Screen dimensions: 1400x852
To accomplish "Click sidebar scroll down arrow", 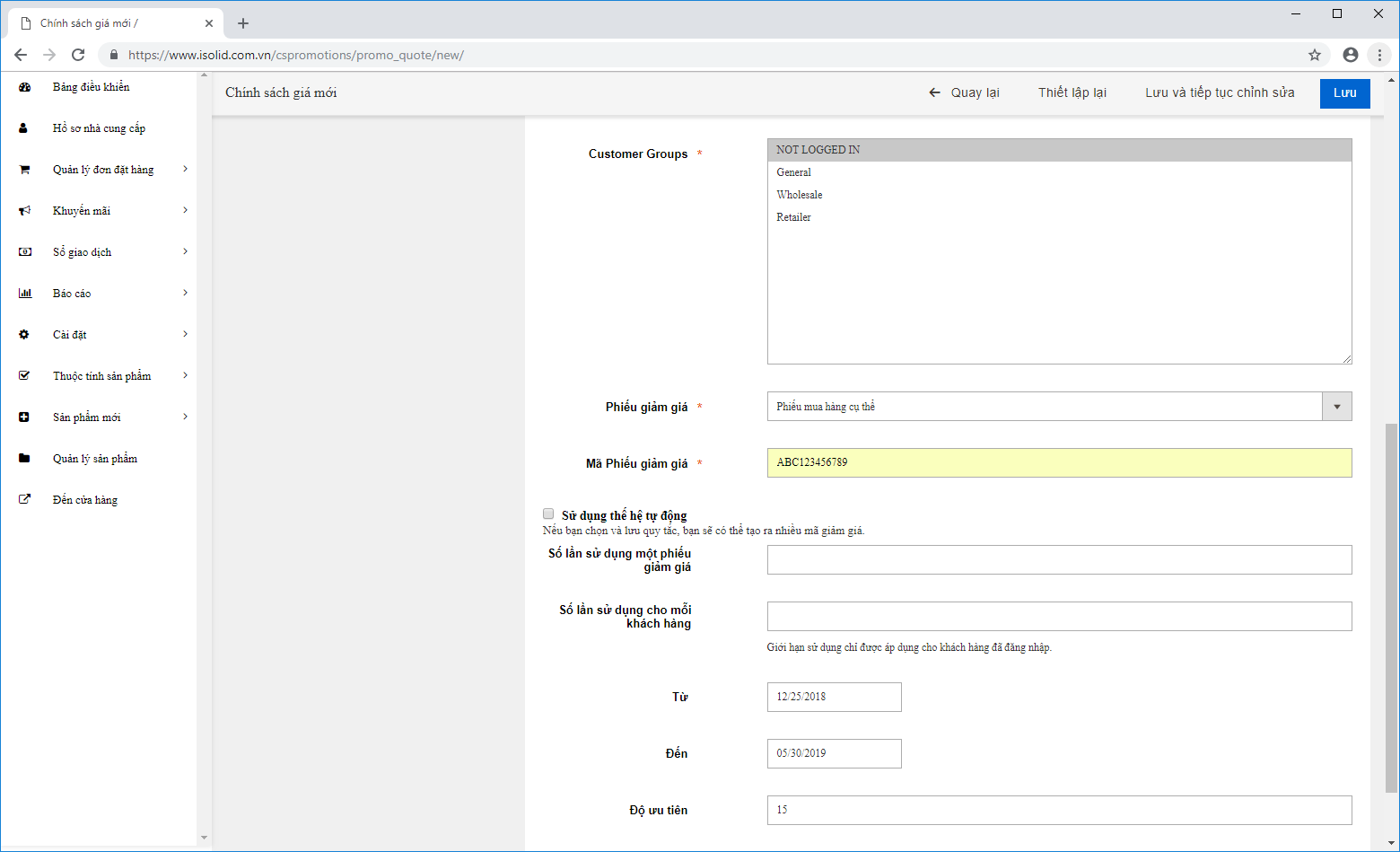I will tap(204, 838).
